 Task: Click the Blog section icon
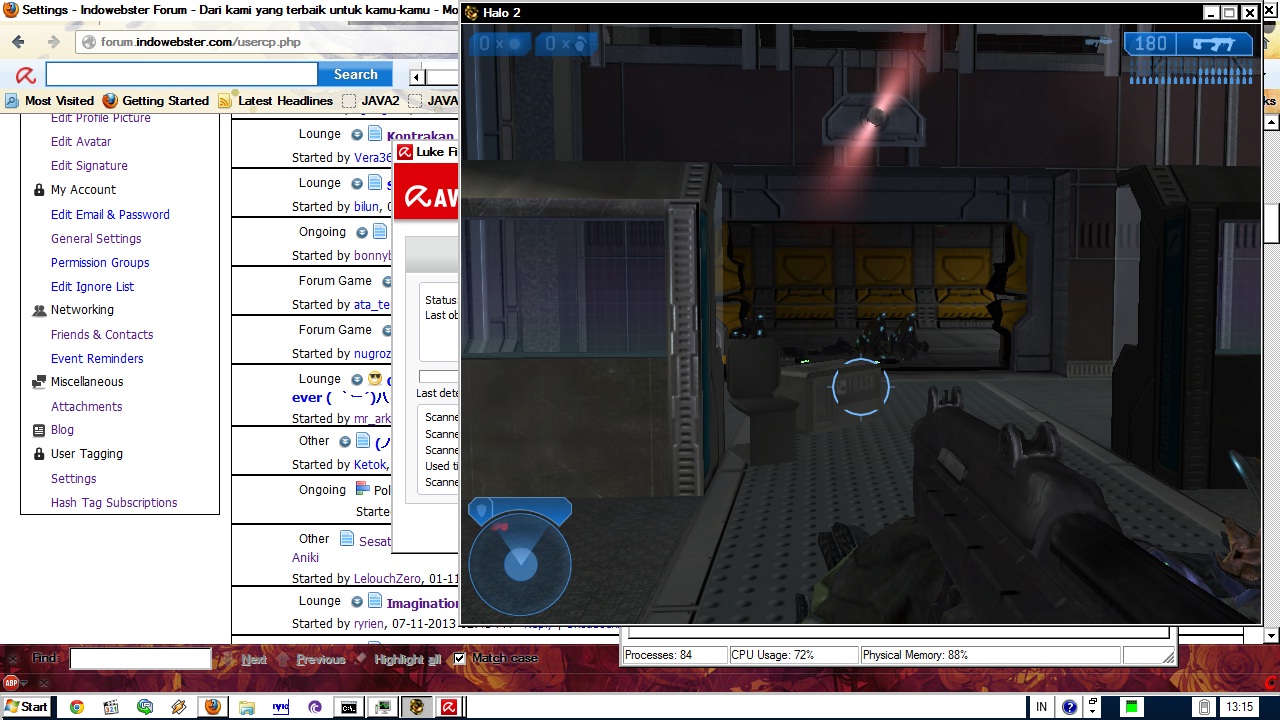39,430
